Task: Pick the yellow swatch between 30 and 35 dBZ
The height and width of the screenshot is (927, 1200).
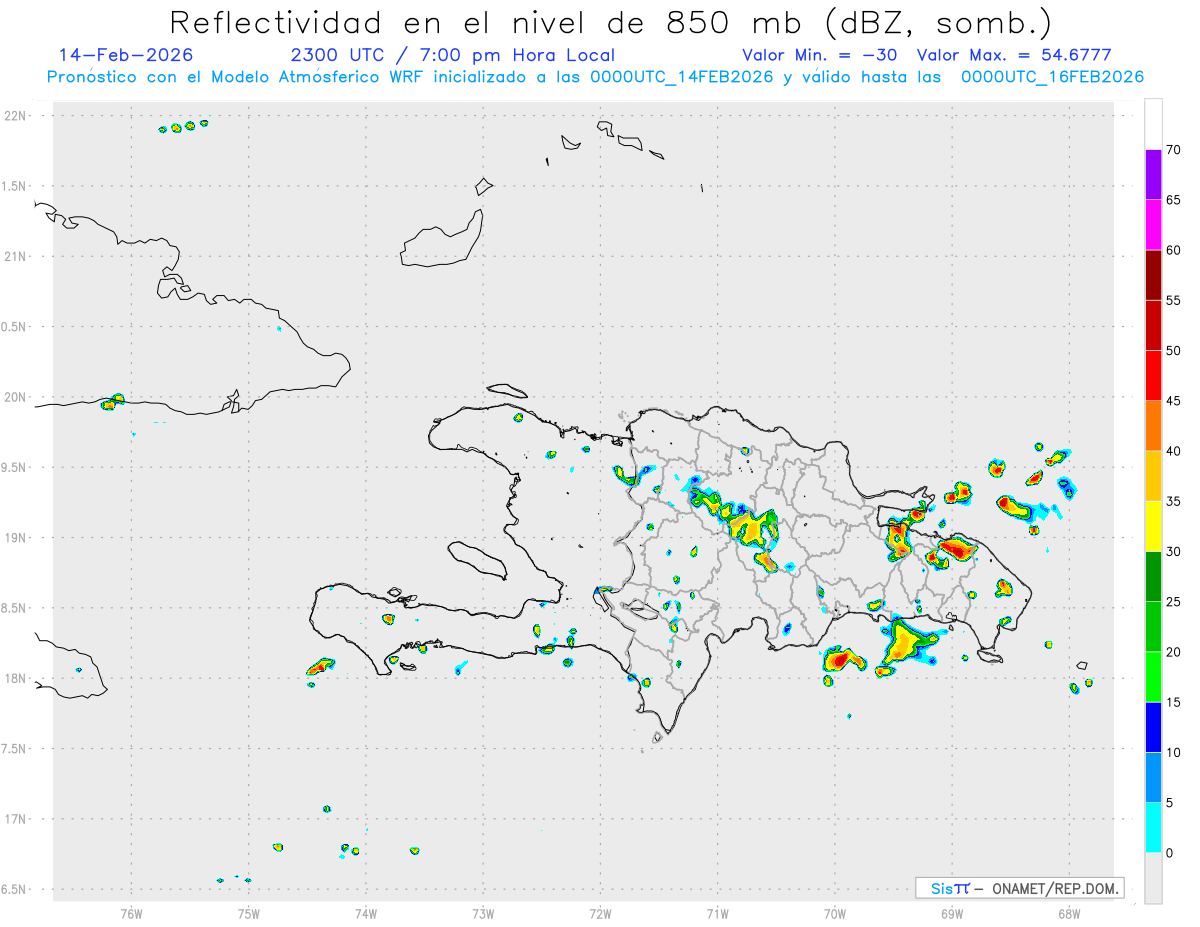Action: coord(1153,526)
